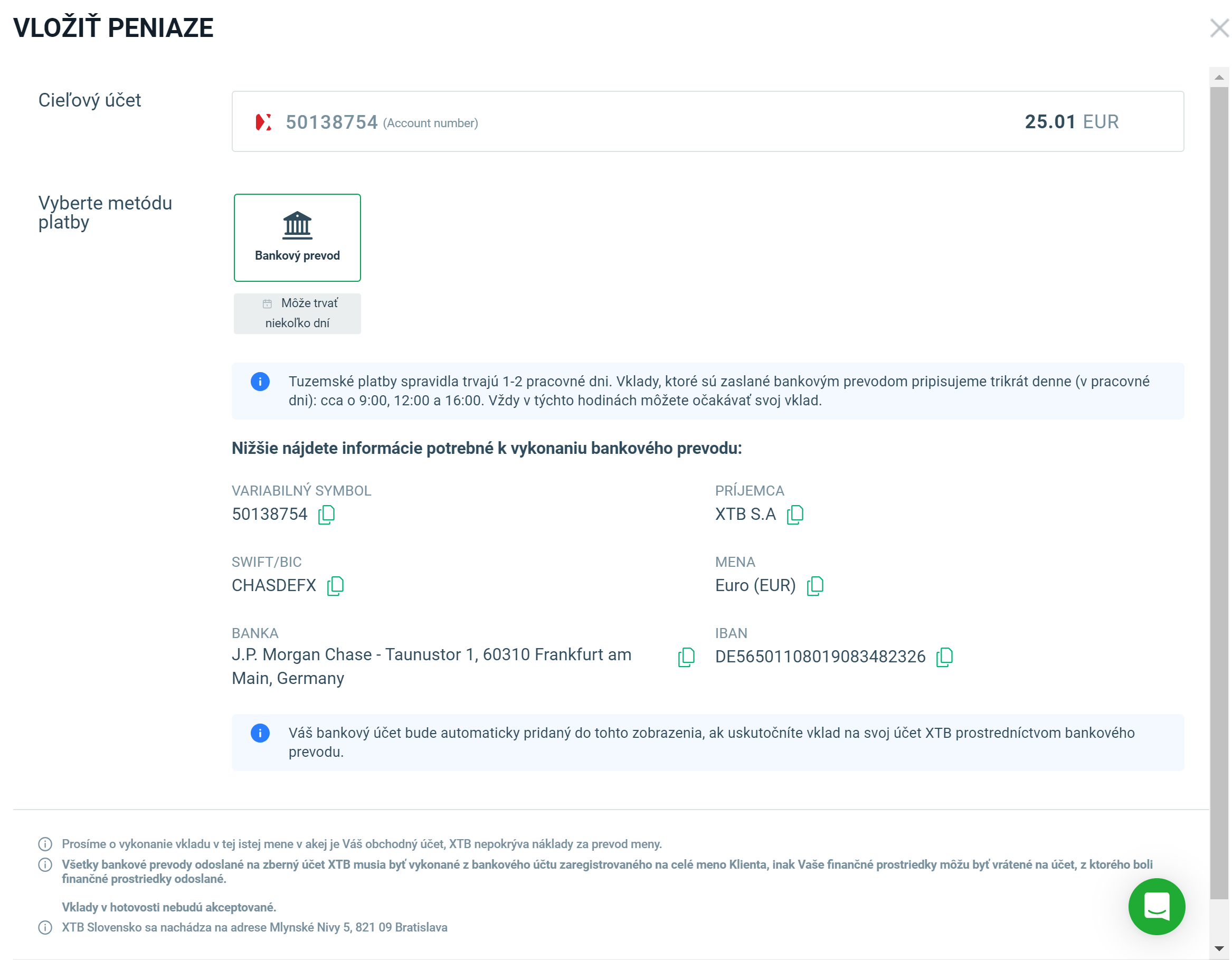Click the XTB logo in account field
Screen dimensions: 1232x960
tap(263, 122)
